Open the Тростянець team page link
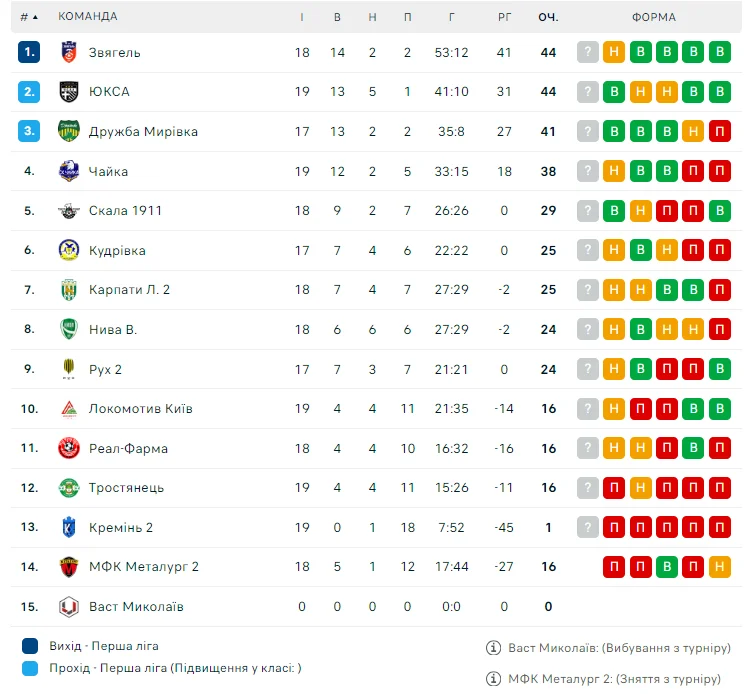751x694 pixels. pos(126,487)
